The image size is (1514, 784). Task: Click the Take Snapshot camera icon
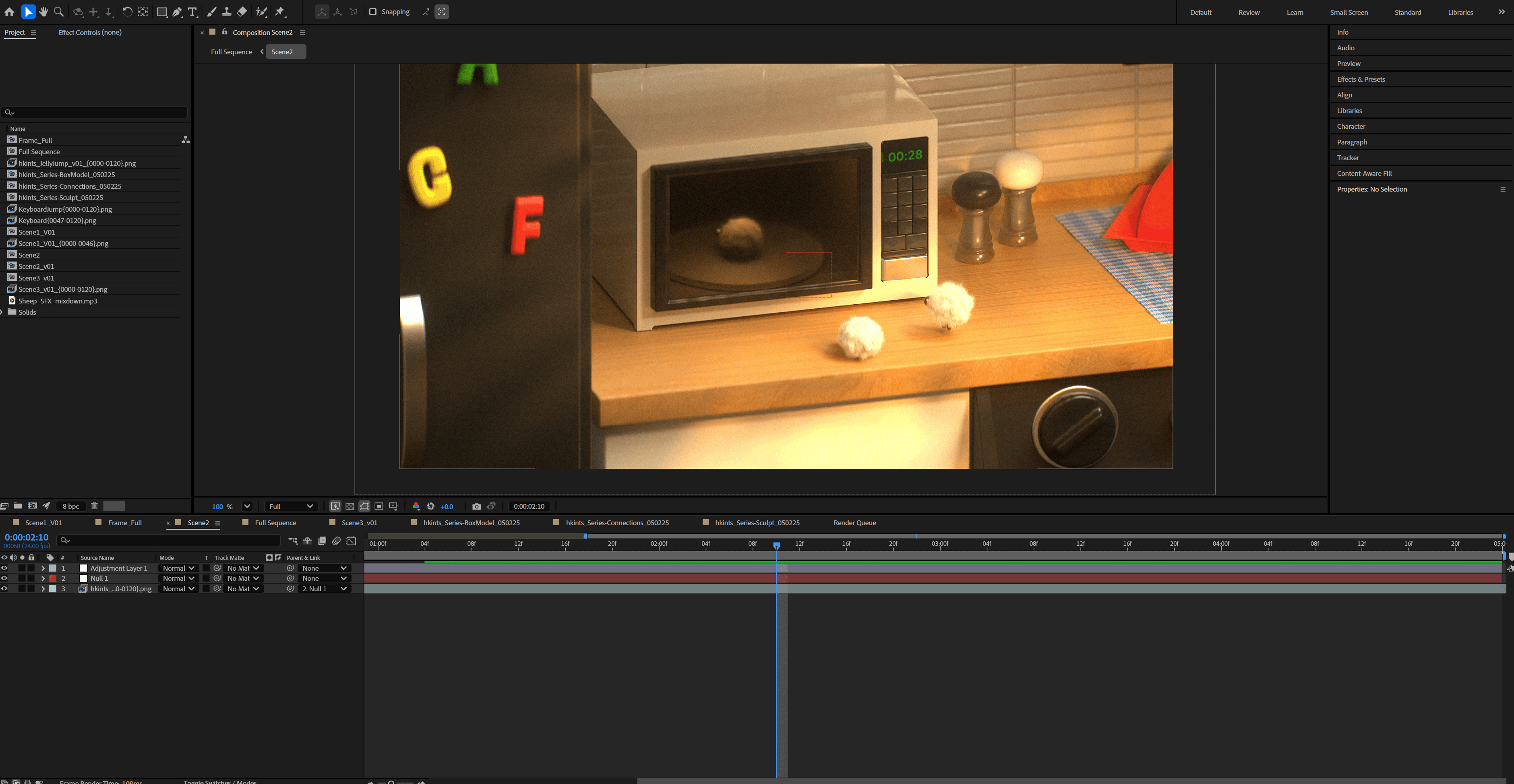476,506
